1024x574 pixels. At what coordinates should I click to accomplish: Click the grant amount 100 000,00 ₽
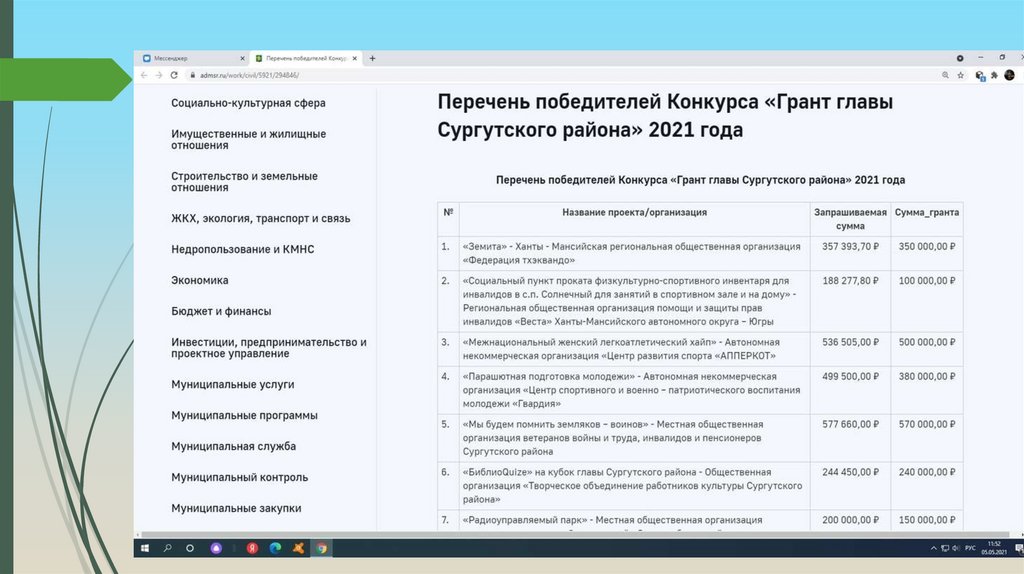[927, 280]
